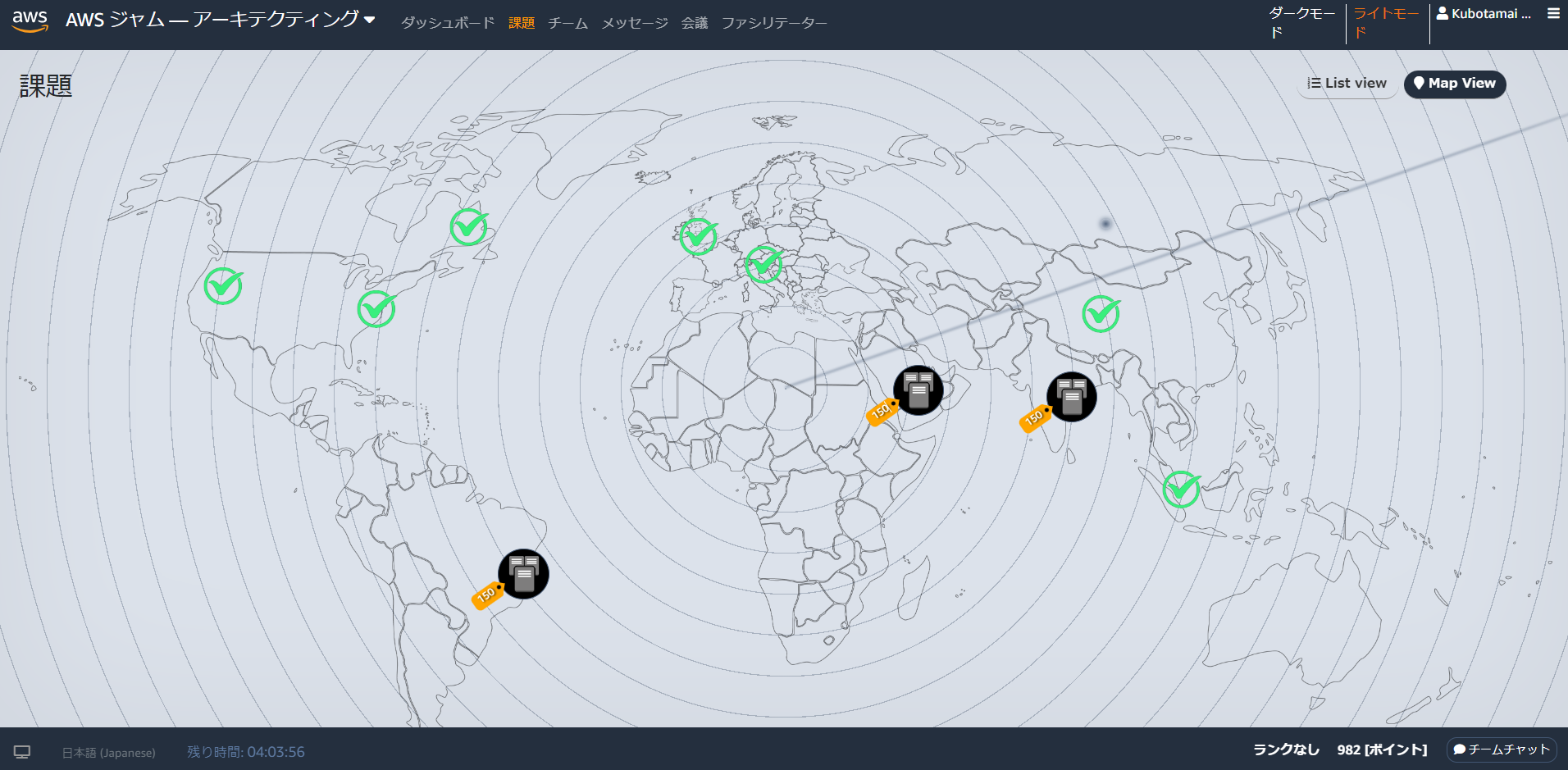Screen dimensions: 1568x770
Task: Expand the アーキテクティング title dropdown
Action: click(371, 19)
